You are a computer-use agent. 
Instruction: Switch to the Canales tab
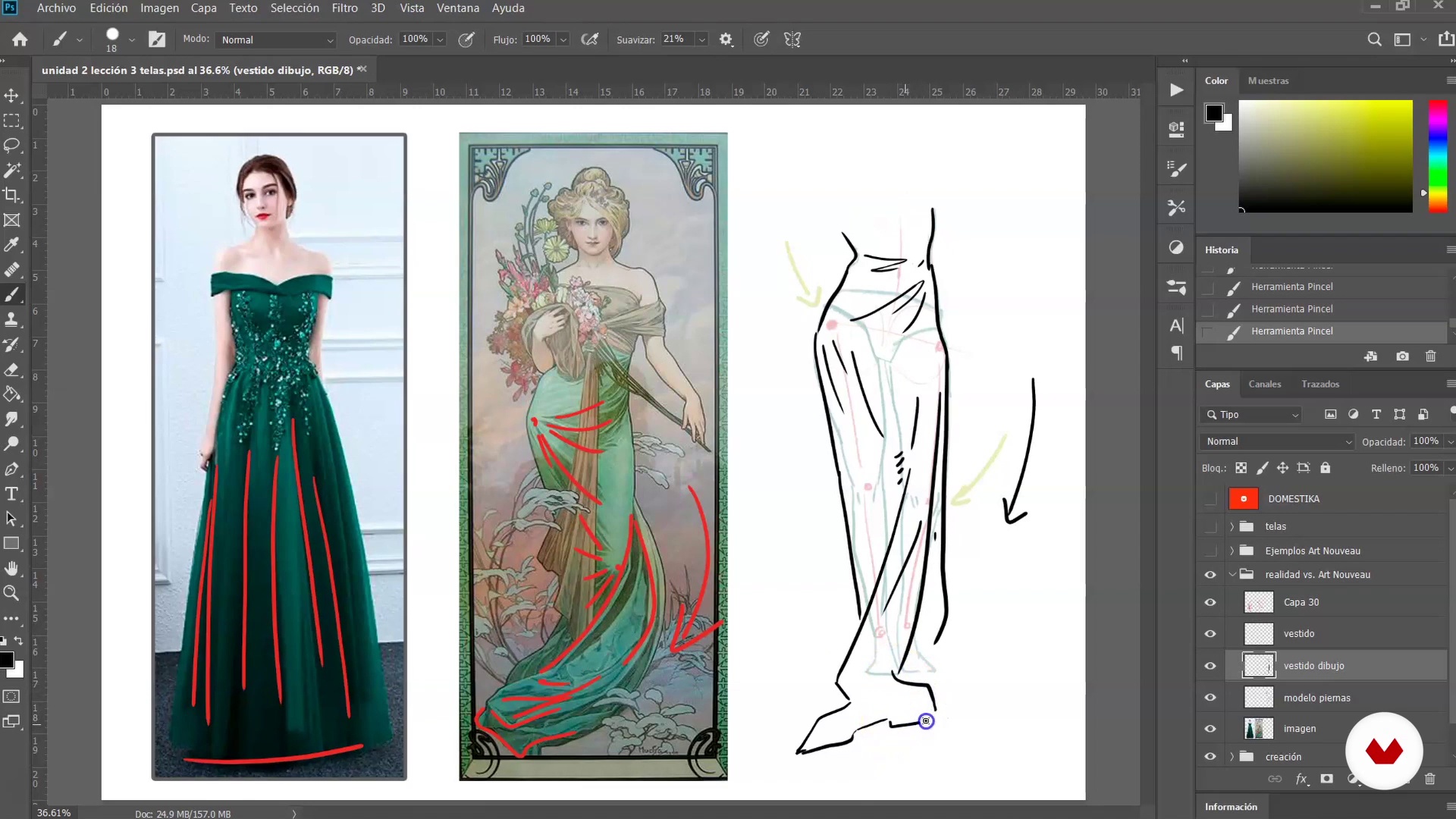tap(1264, 384)
